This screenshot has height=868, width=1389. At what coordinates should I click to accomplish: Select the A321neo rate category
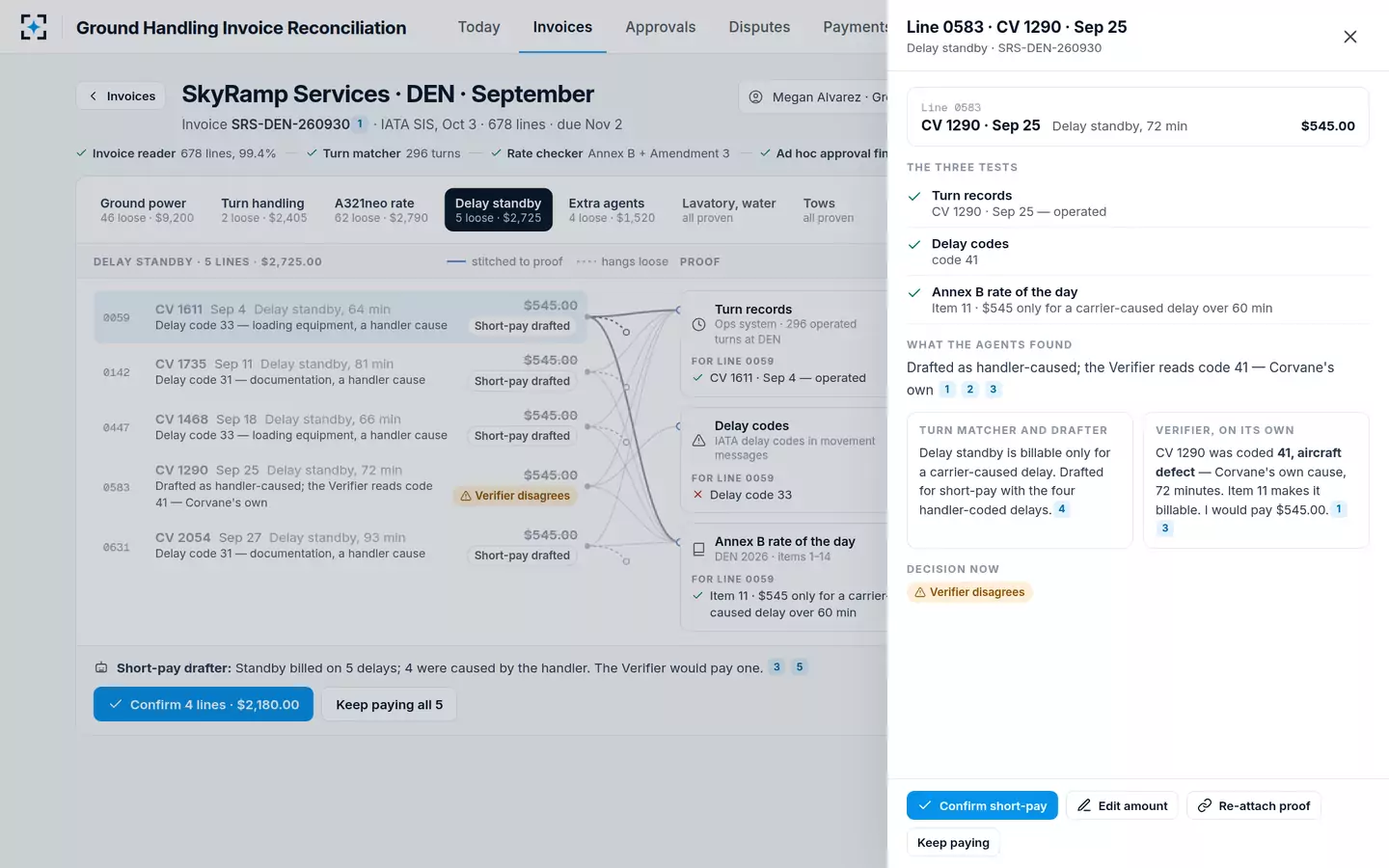[x=381, y=209]
